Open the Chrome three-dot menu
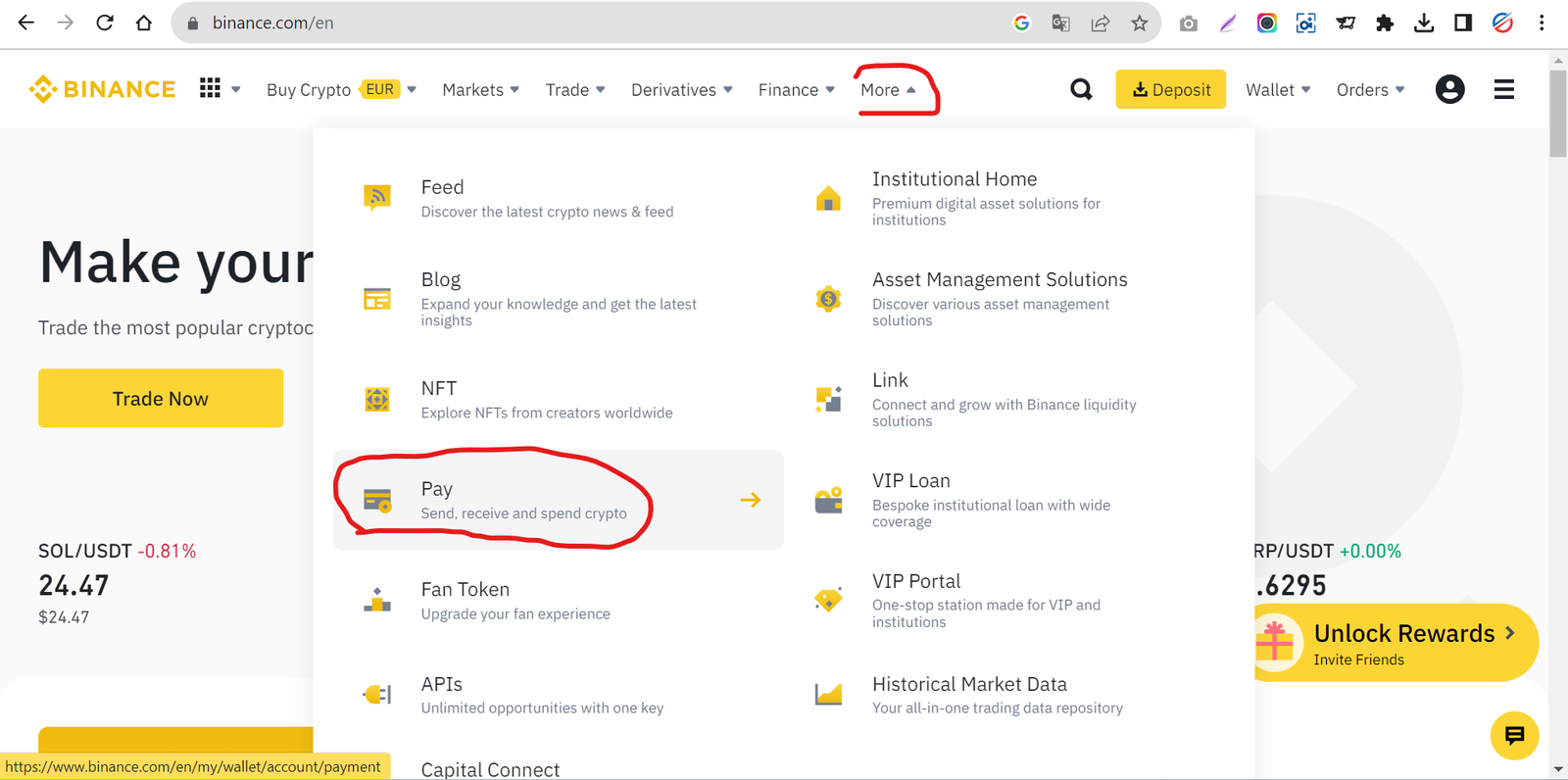Image resolution: width=1568 pixels, height=780 pixels. 1542,23
